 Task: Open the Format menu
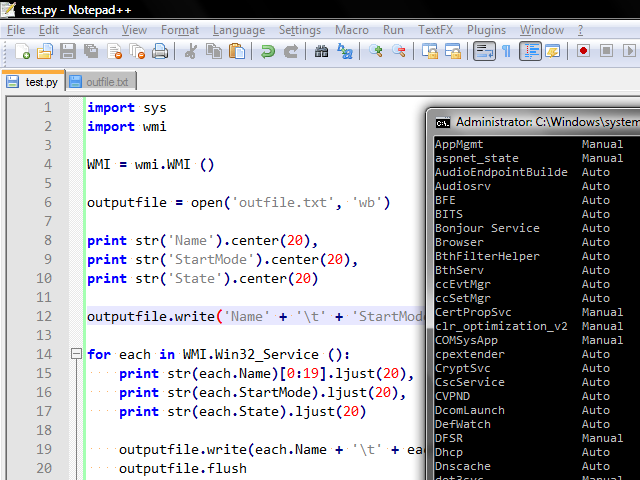pyautogui.click(x=180, y=30)
